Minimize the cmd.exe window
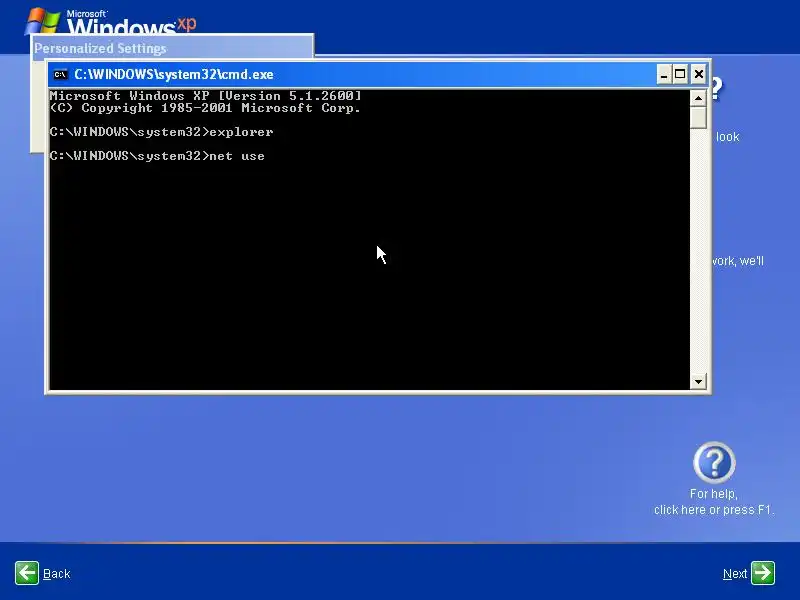Viewport: 800px width, 600px height. coord(663,74)
